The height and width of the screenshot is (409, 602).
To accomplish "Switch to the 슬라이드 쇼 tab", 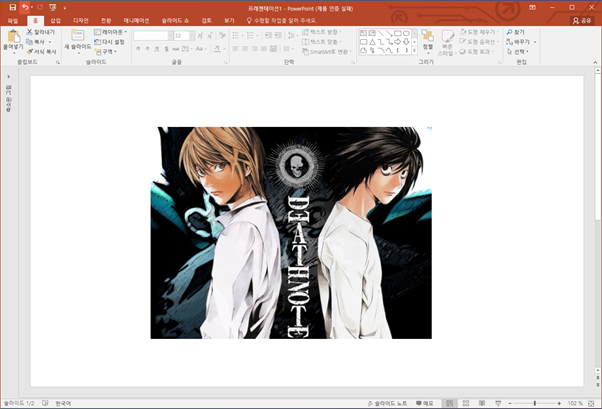I will pos(175,20).
